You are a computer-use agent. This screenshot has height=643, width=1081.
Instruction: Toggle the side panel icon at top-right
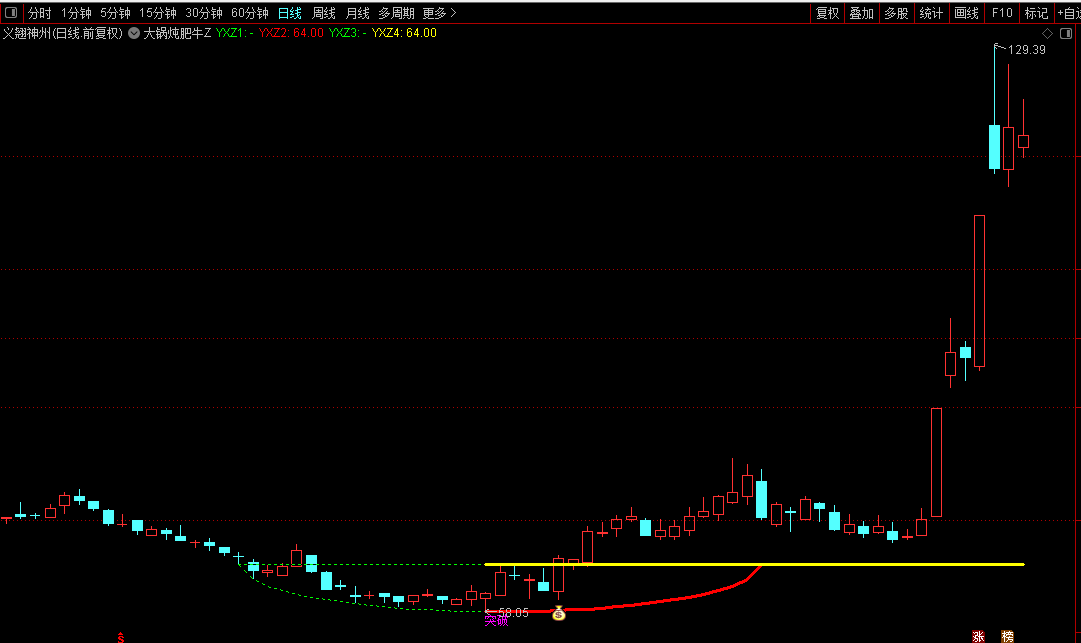coord(1066,33)
